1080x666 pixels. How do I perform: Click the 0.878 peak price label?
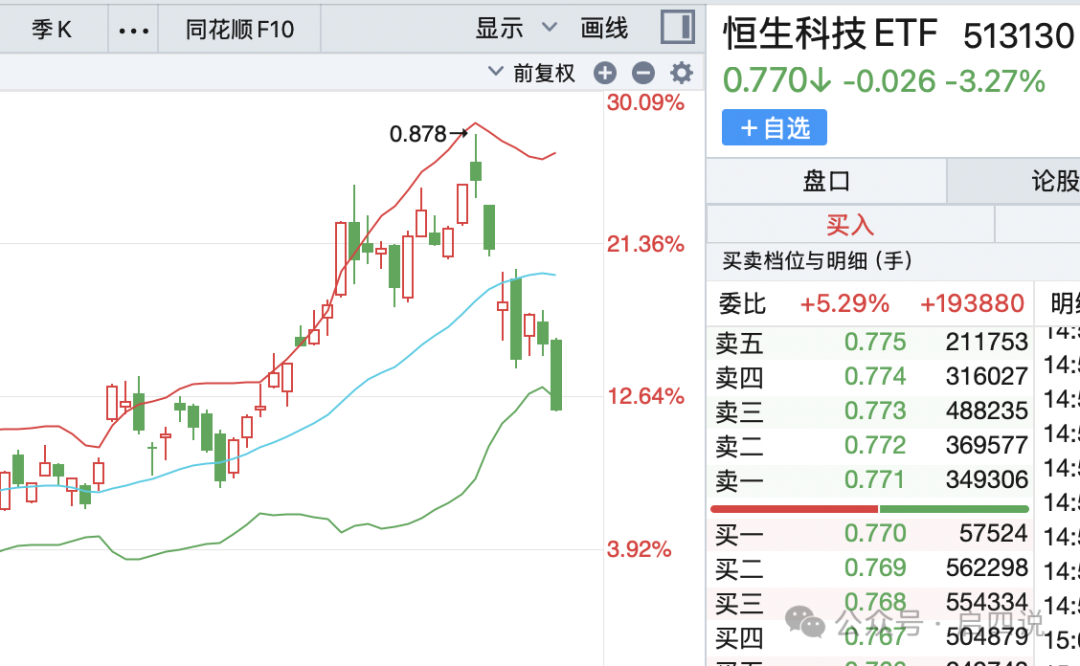click(420, 133)
